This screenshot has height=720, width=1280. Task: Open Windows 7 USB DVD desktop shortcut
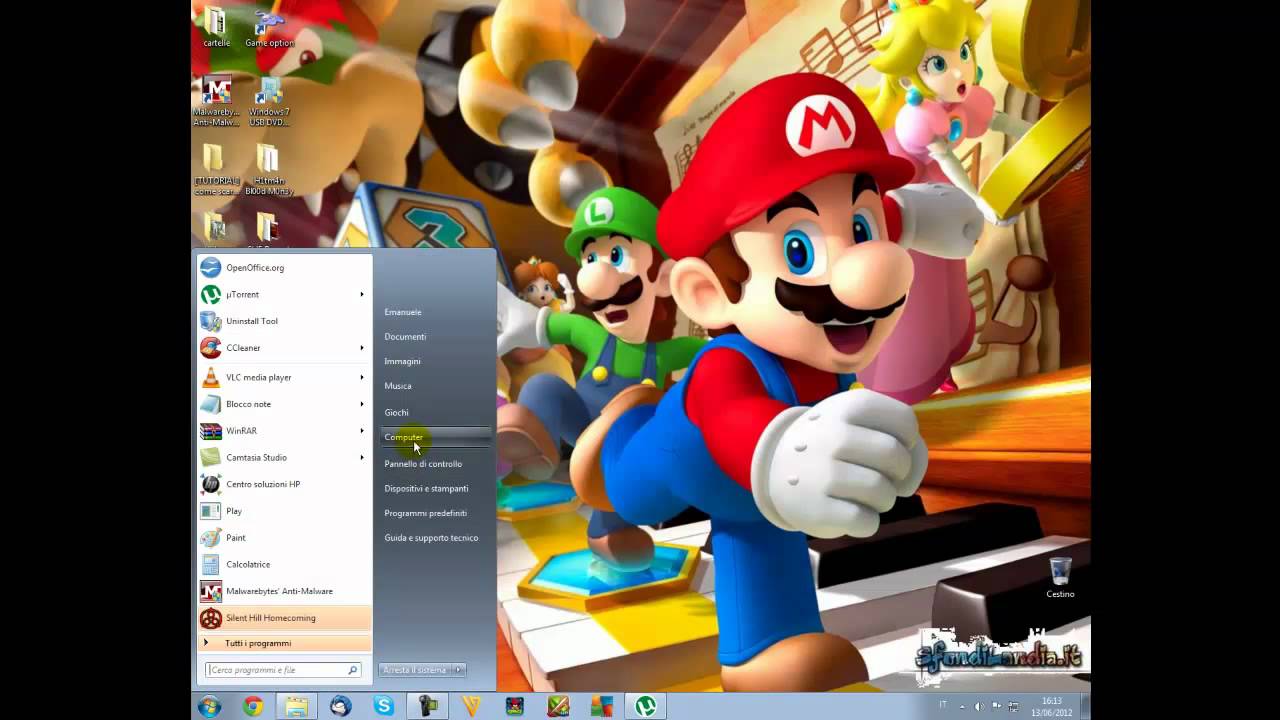click(x=269, y=102)
